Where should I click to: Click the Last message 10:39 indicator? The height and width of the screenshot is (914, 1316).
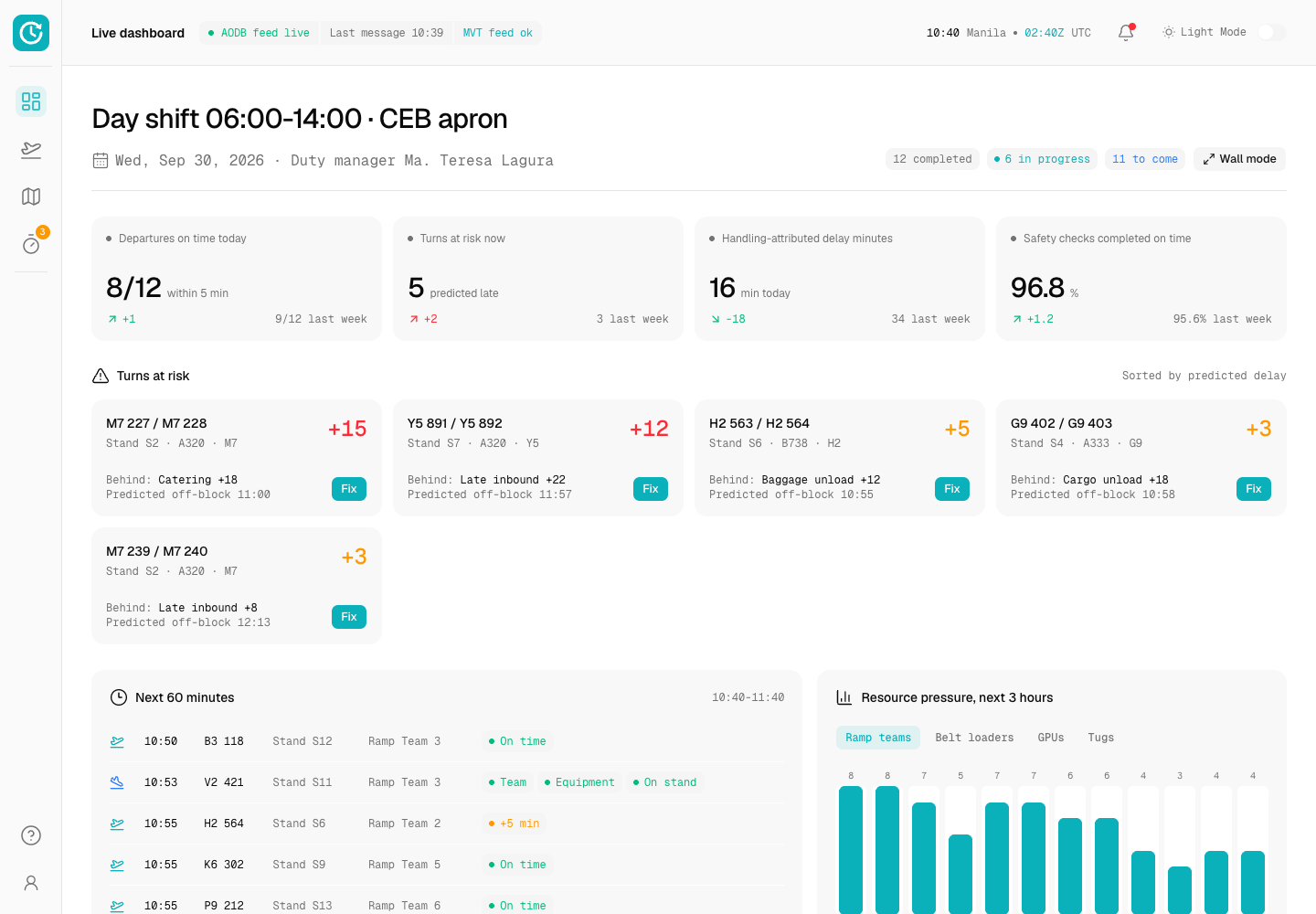coord(387,33)
